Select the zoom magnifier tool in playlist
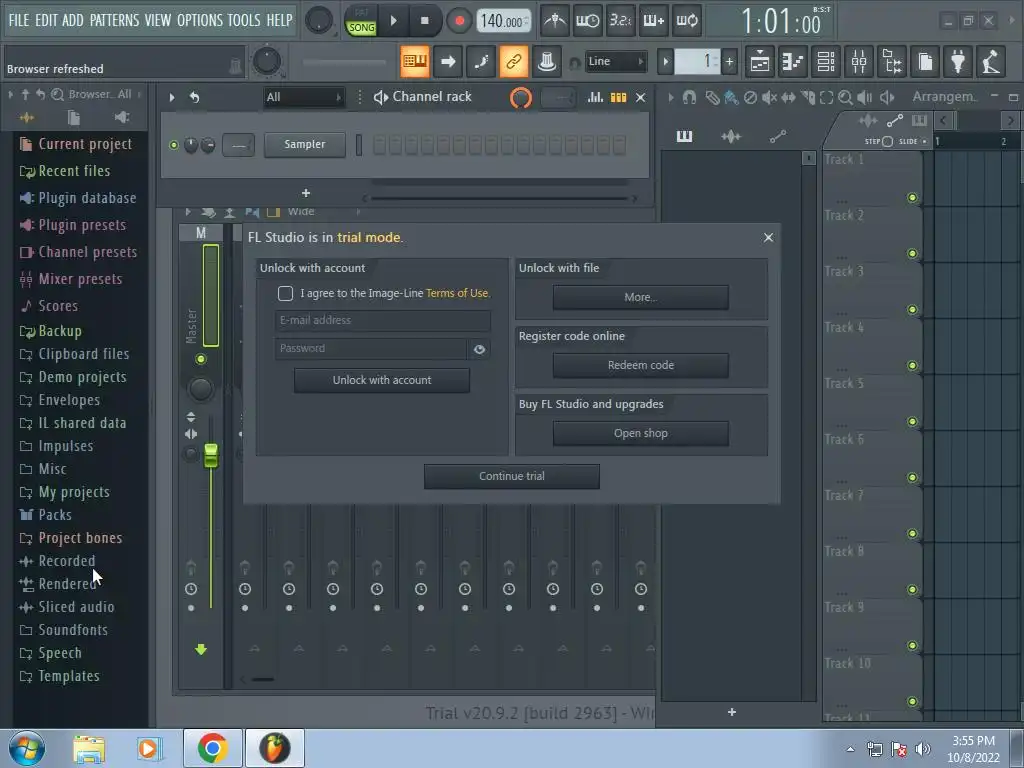This screenshot has width=1024, height=768. click(845, 97)
